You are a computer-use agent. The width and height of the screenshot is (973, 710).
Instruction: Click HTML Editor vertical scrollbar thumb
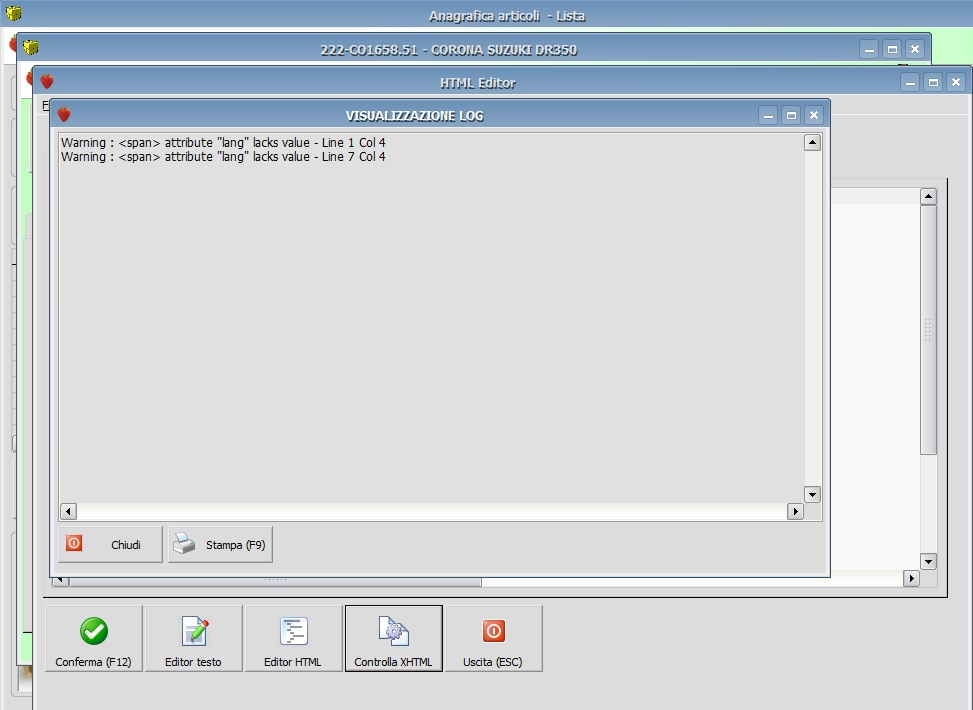tap(928, 330)
